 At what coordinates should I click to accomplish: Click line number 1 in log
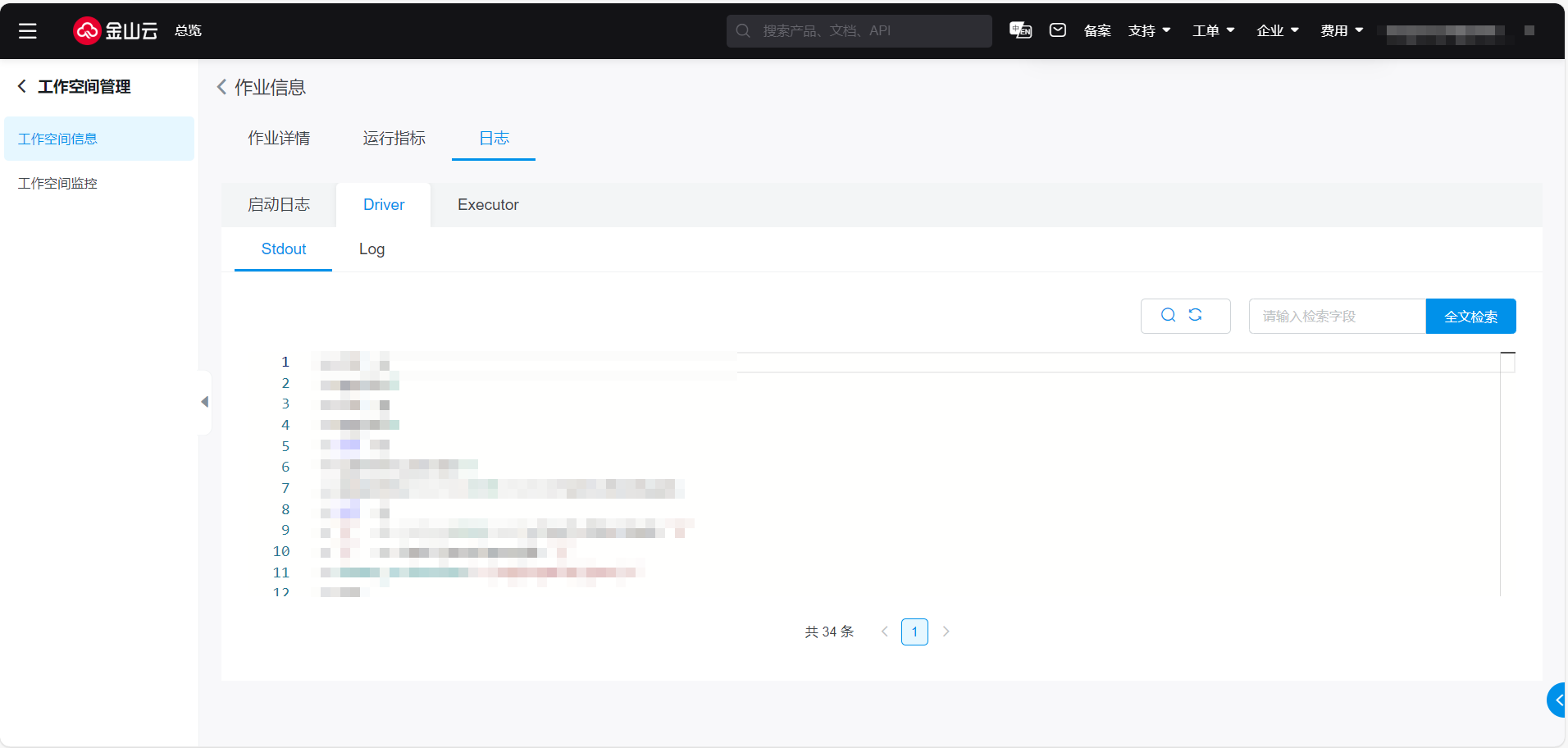coord(285,362)
